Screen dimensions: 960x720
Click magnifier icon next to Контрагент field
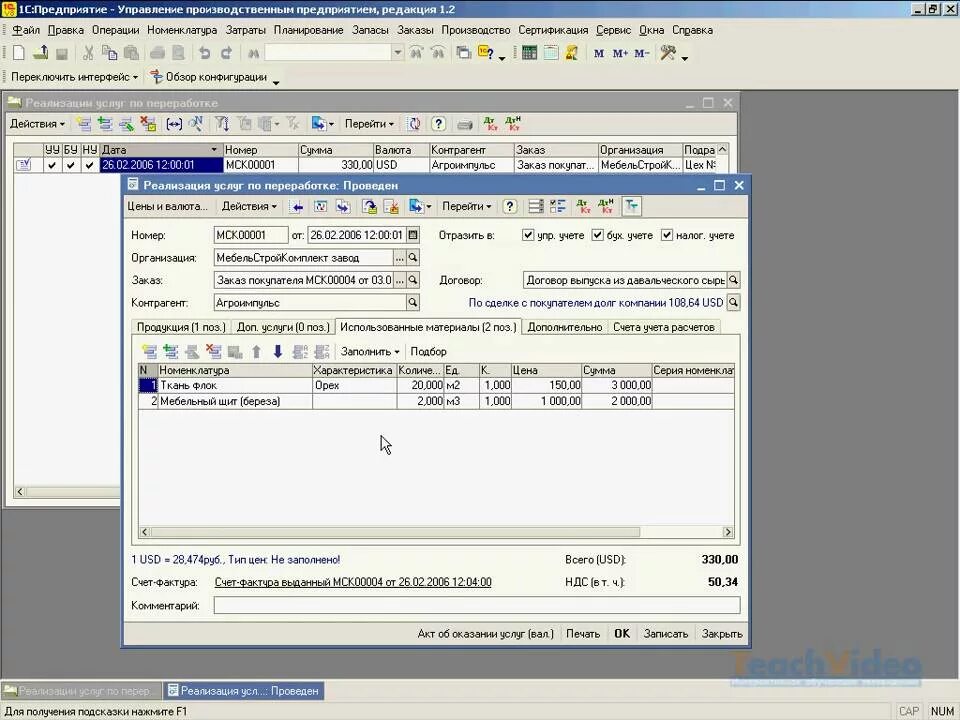click(x=413, y=302)
